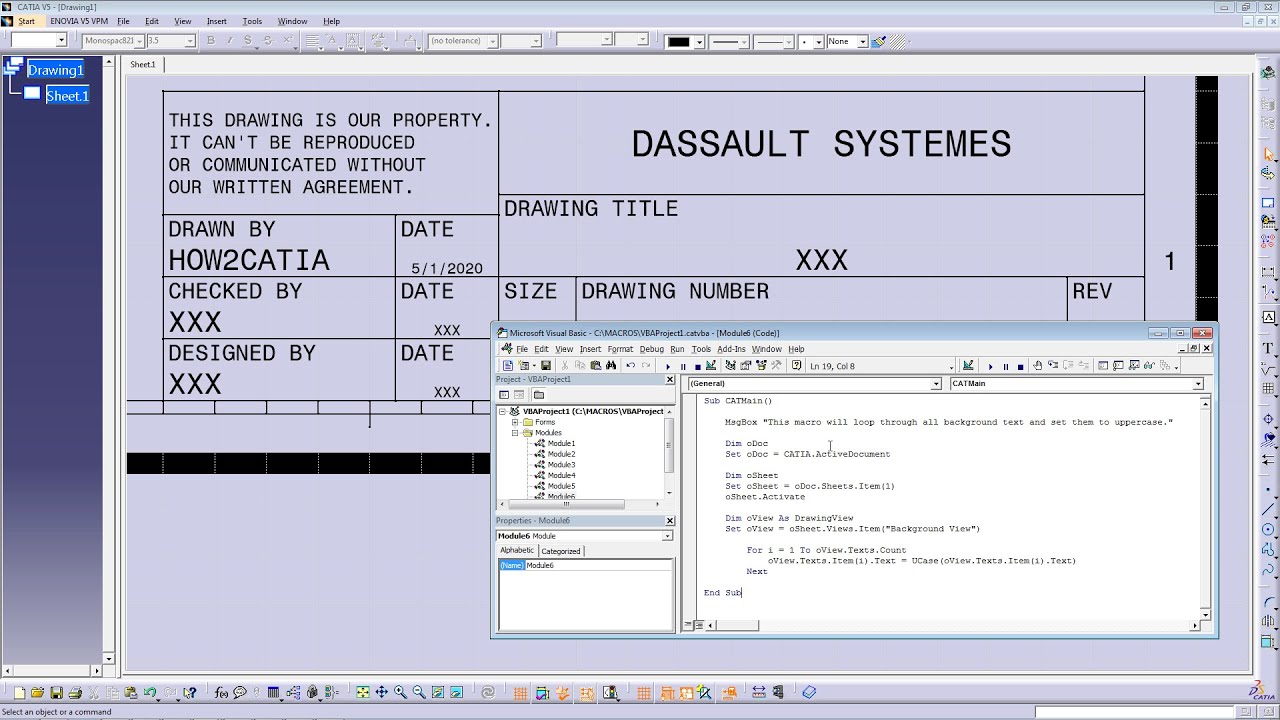Click the painter format brush icon in top toolbar
This screenshot has width=1280, height=720.
878,42
